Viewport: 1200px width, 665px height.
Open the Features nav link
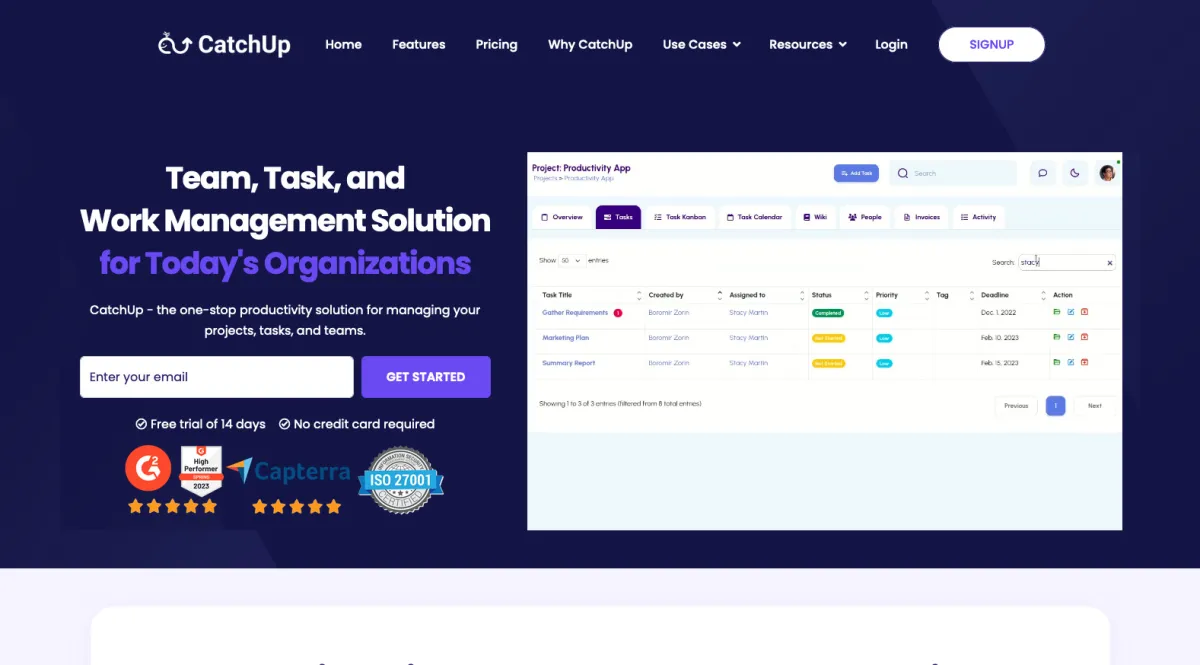pyautogui.click(x=419, y=44)
